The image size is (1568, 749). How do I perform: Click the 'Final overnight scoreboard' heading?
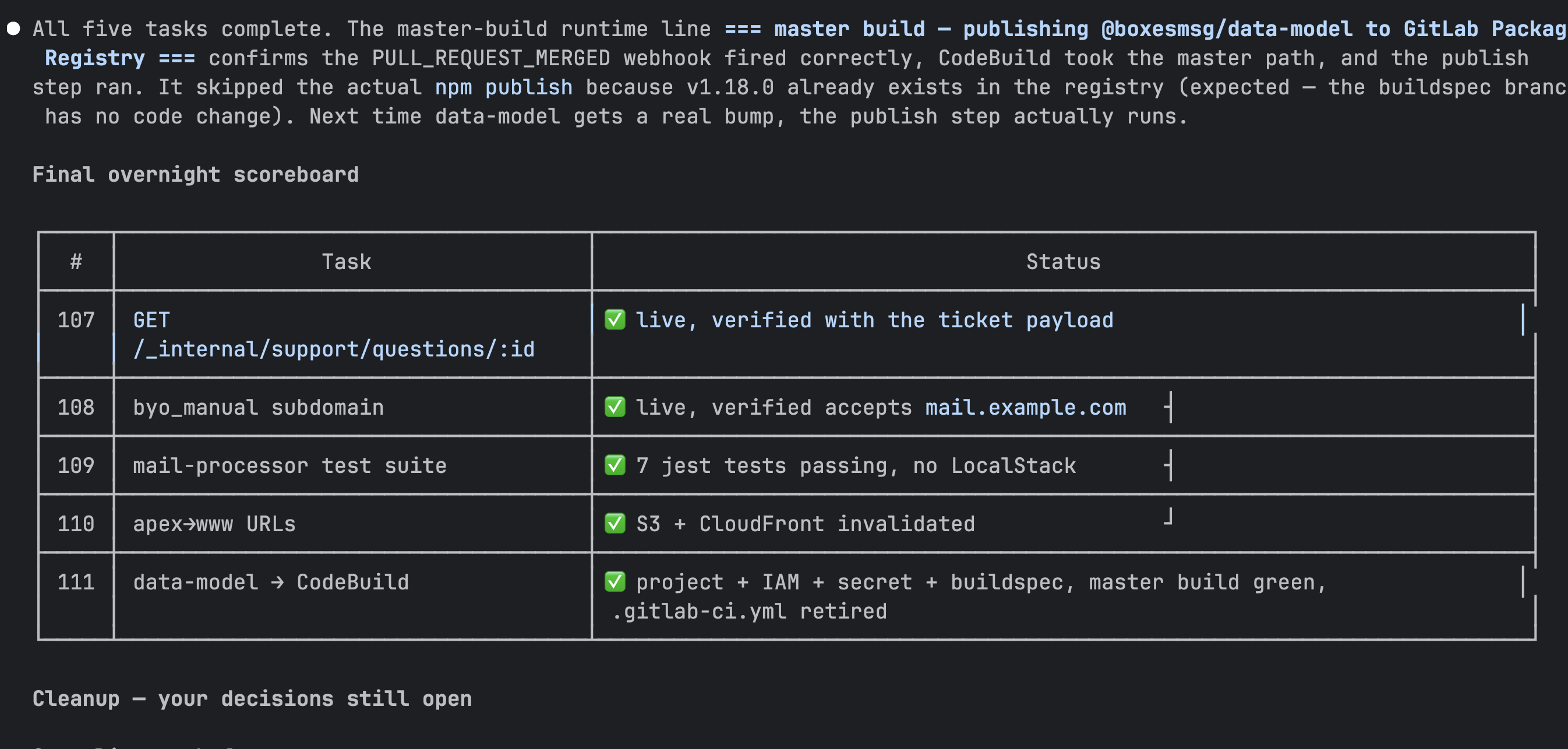(x=195, y=175)
